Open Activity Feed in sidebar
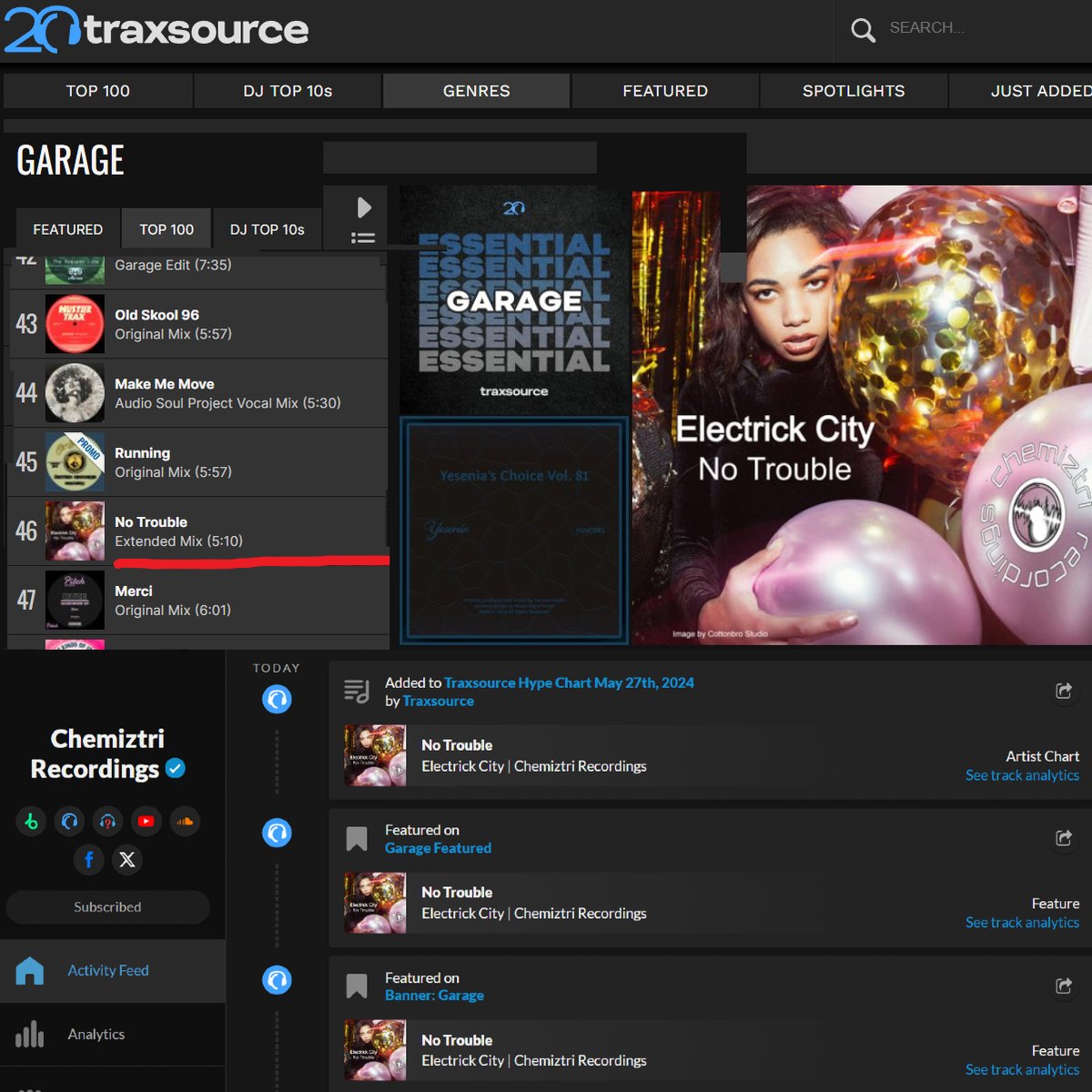 click(113, 971)
